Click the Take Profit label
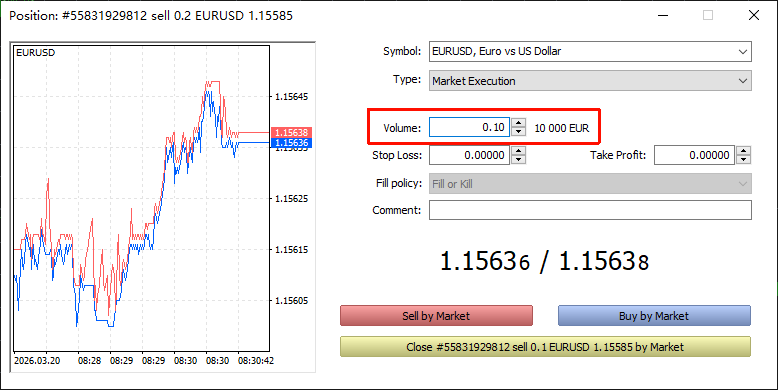Viewport: 778px width, 390px height. tap(618, 155)
